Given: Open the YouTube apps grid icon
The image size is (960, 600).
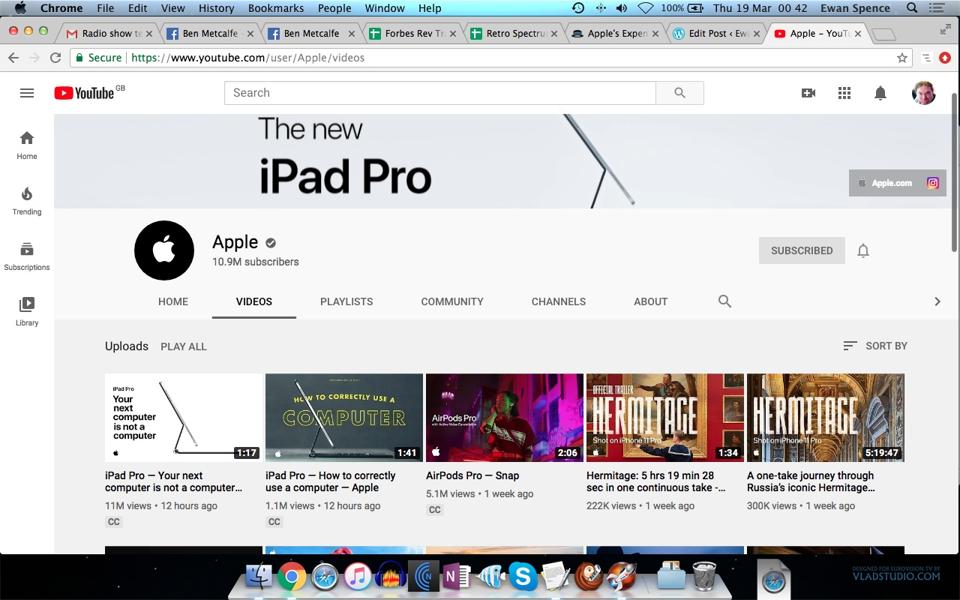Looking at the screenshot, I should click(844, 93).
